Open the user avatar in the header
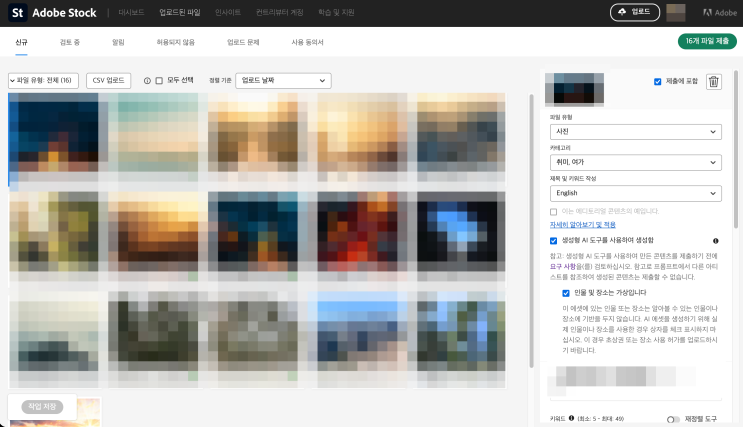 pyautogui.click(x=676, y=13)
